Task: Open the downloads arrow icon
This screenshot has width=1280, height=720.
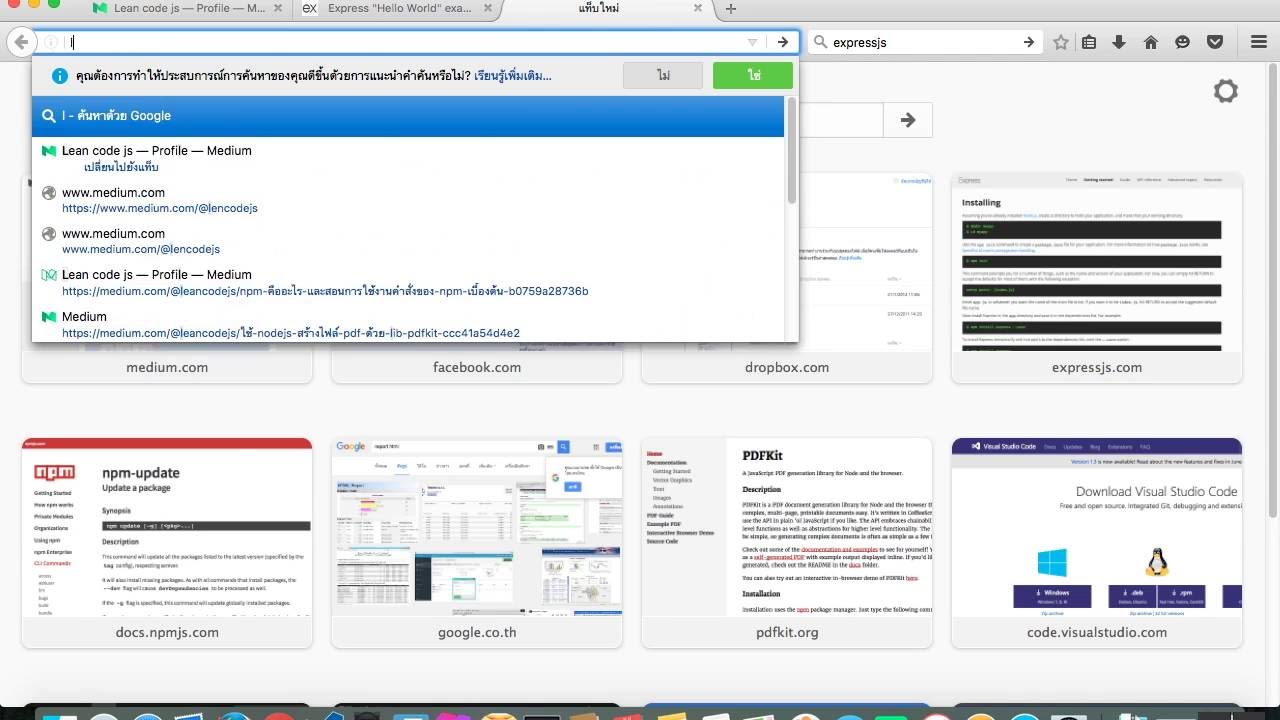Action: [x=1119, y=42]
